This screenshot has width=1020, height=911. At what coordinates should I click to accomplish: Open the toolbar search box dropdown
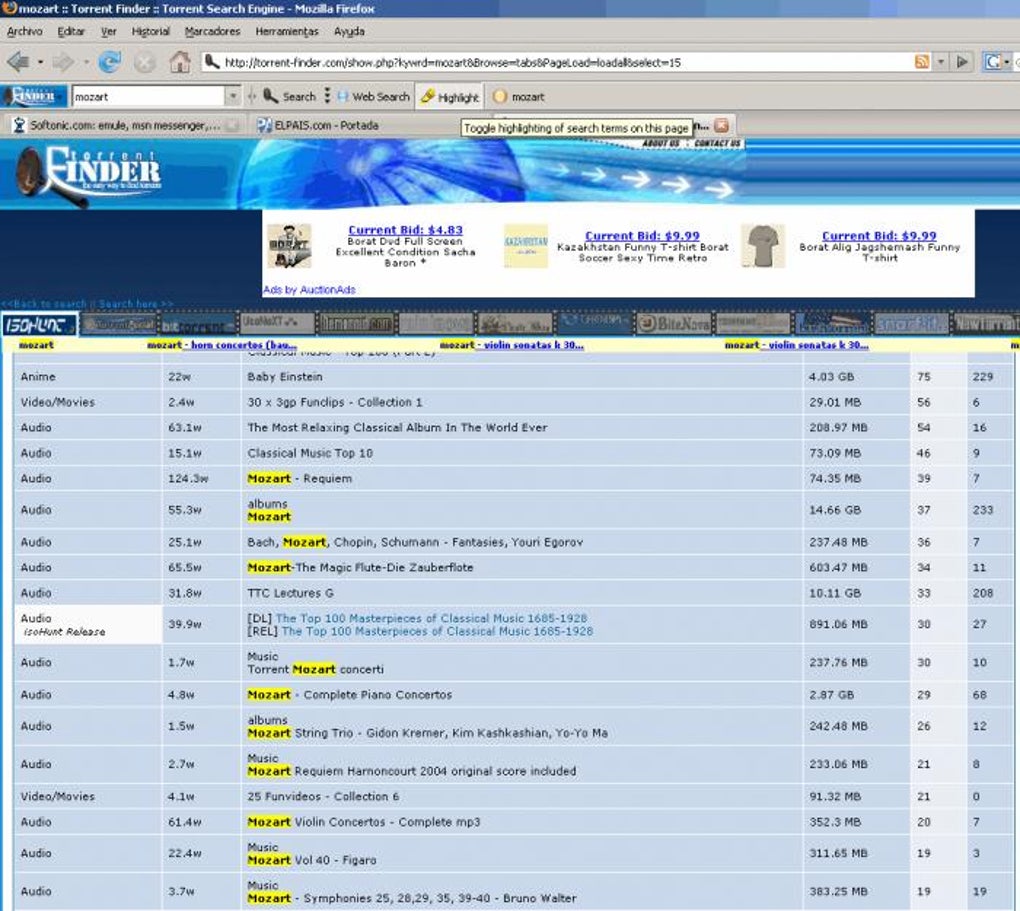tap(233, 96)
